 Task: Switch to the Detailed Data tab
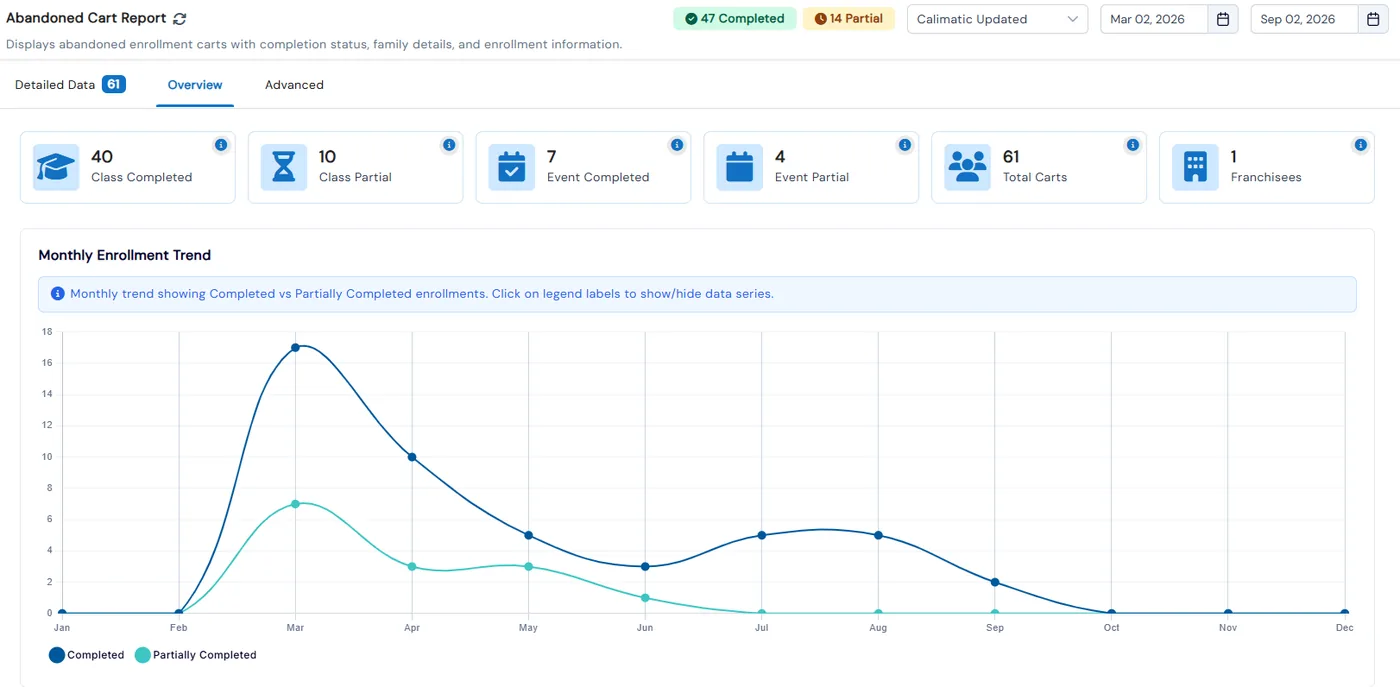(70, 85)
